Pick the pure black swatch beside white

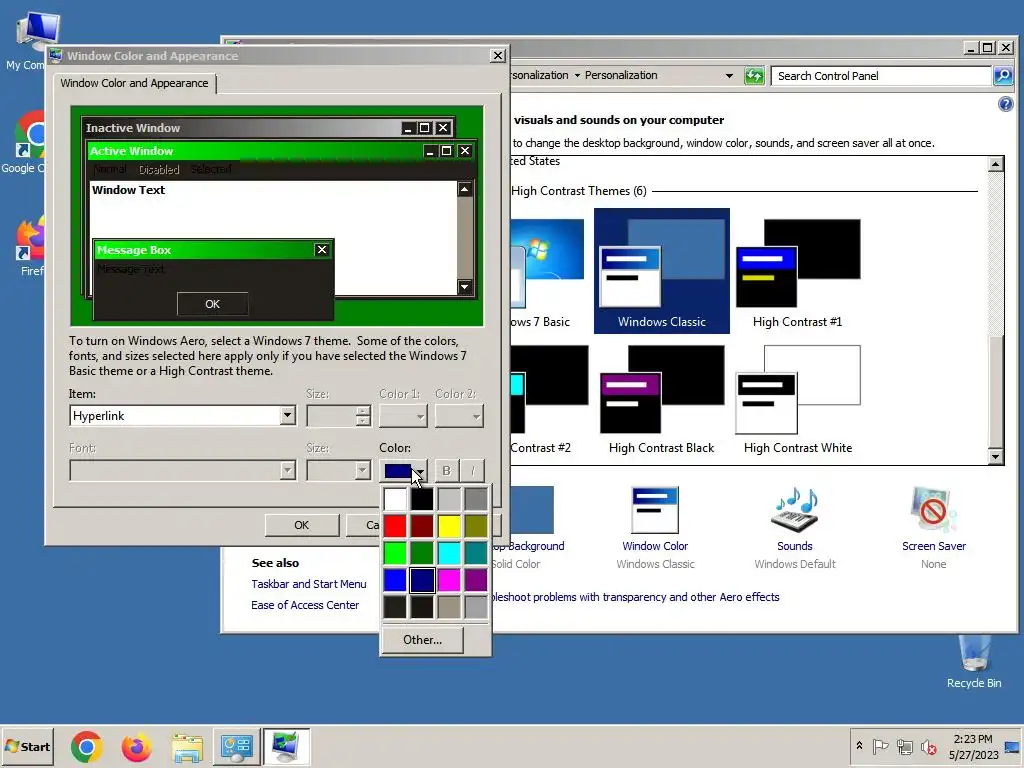[x=422, y=499]
